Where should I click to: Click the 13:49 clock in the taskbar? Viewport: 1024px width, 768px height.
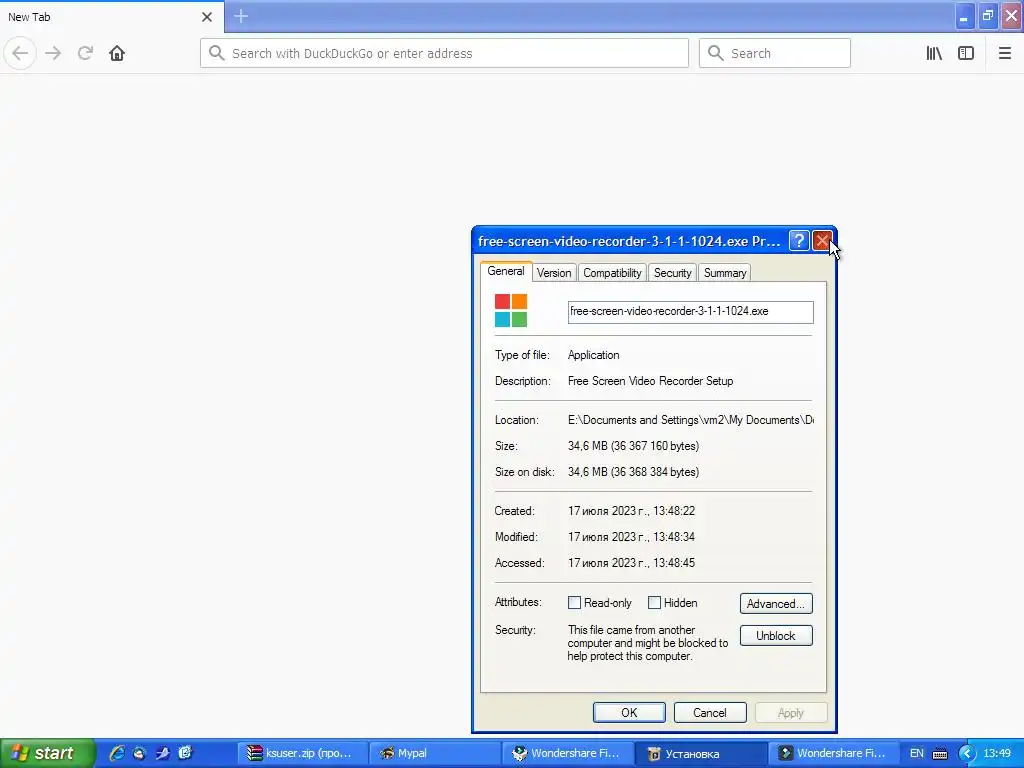point(997,753)
